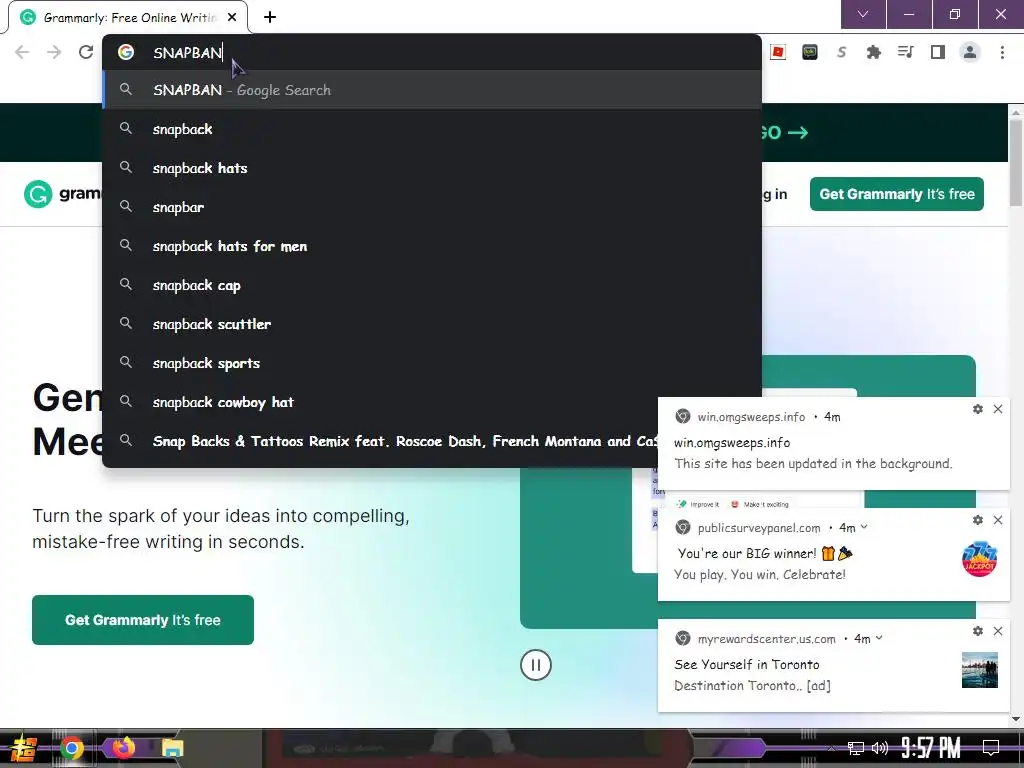
Task: Pick the 'snapback hats' suggestion
Action: pos(431,168)
